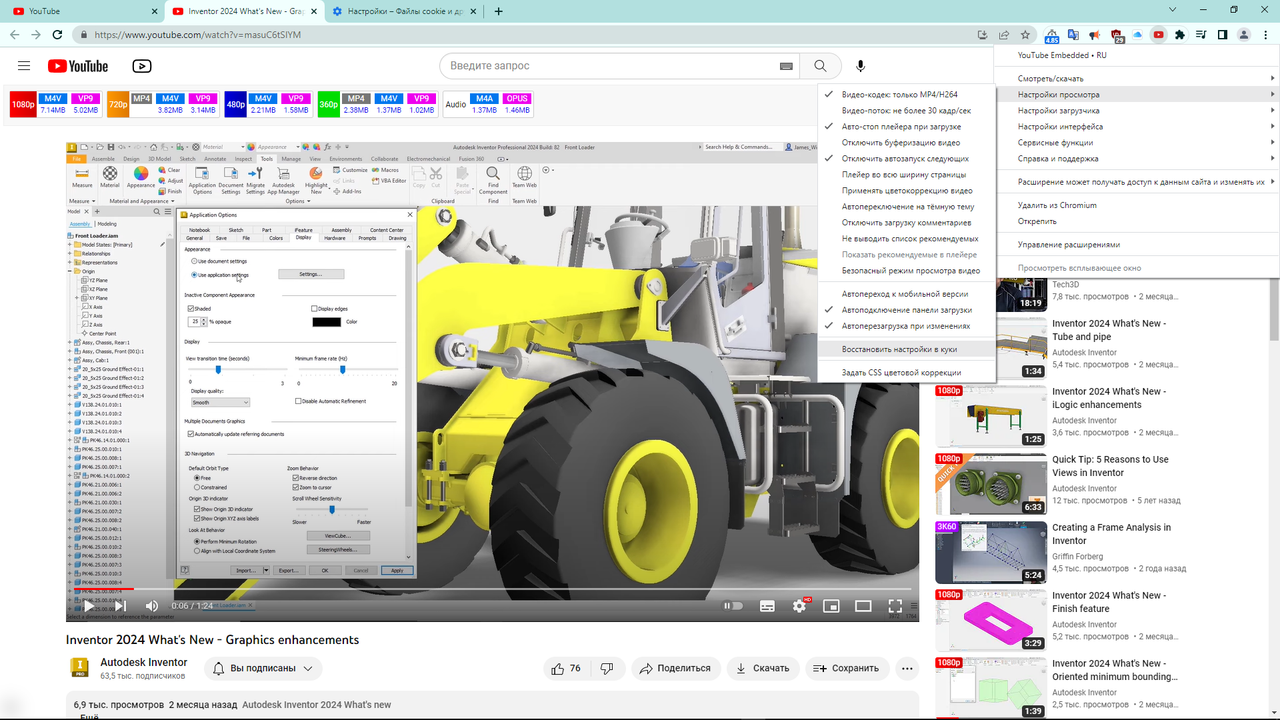Image resolution: width=1280 pixels, height=720 pixels.
Task: Toggle 'Видео-поток: не более 30 кадр/сек'
Action: pos(907,111)
